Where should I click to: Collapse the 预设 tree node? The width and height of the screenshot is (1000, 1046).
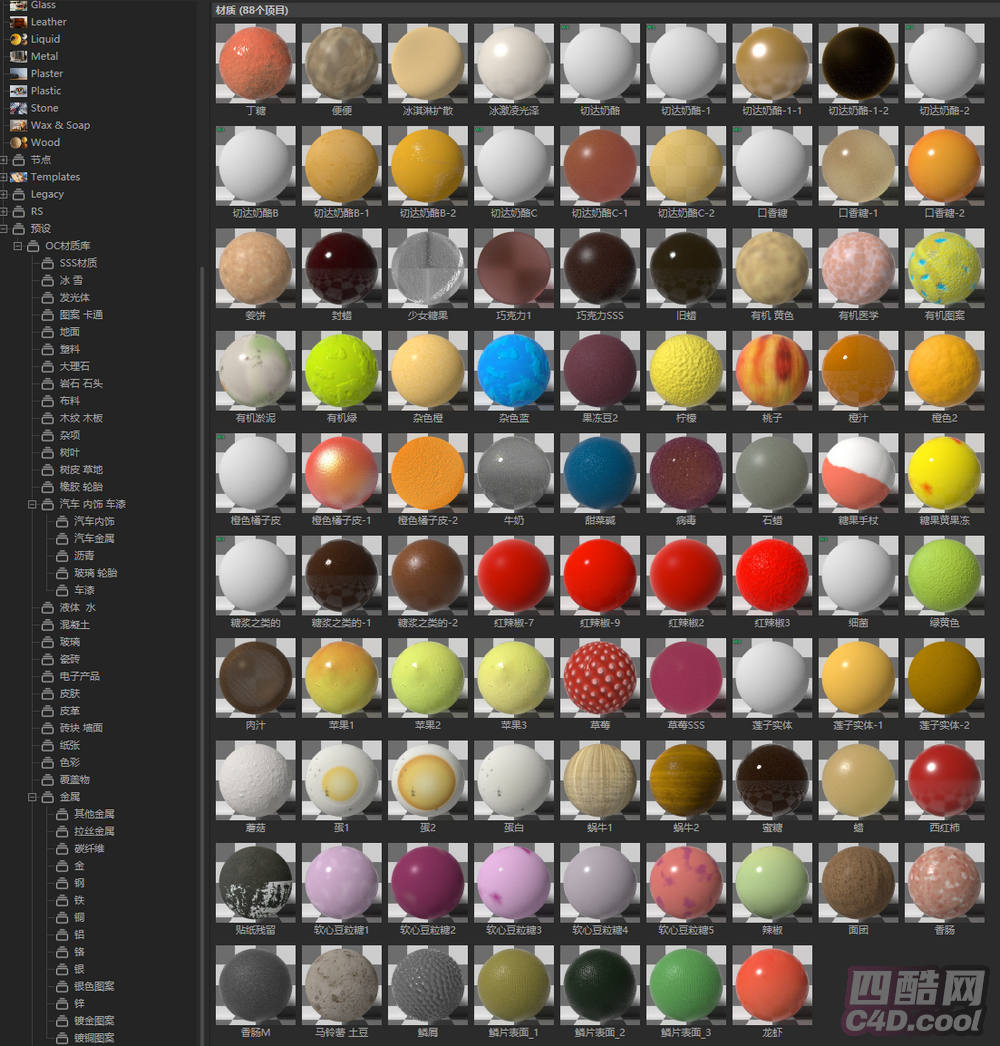4,229
